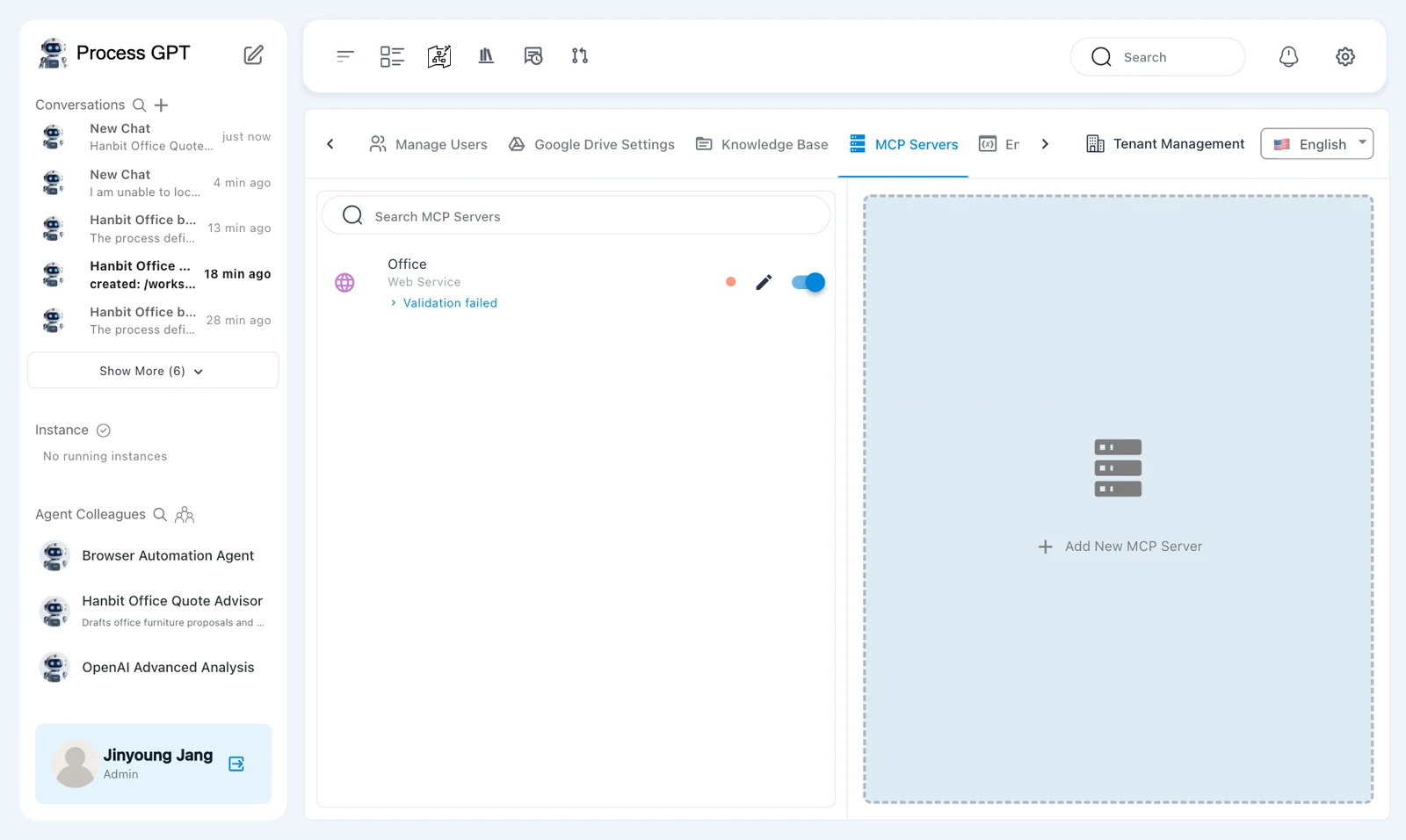
Task: Open Tenant Management
Action: click(1165, 144)
